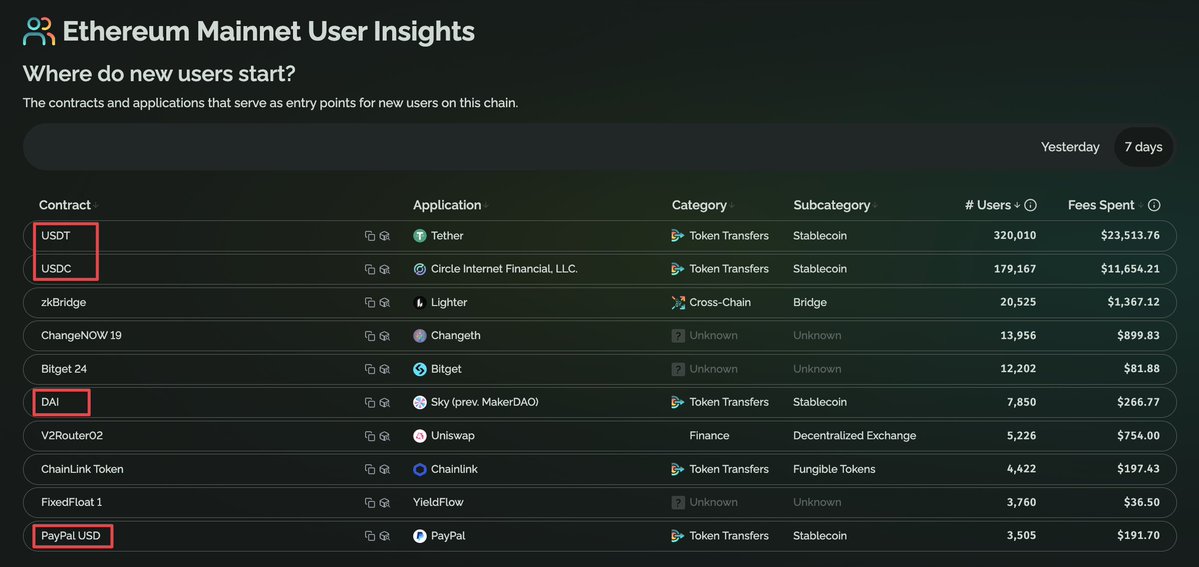This screenshot has width=1199, height=567.
Task: Copy the V2Router02 contract address
Action: pos(370,435)
